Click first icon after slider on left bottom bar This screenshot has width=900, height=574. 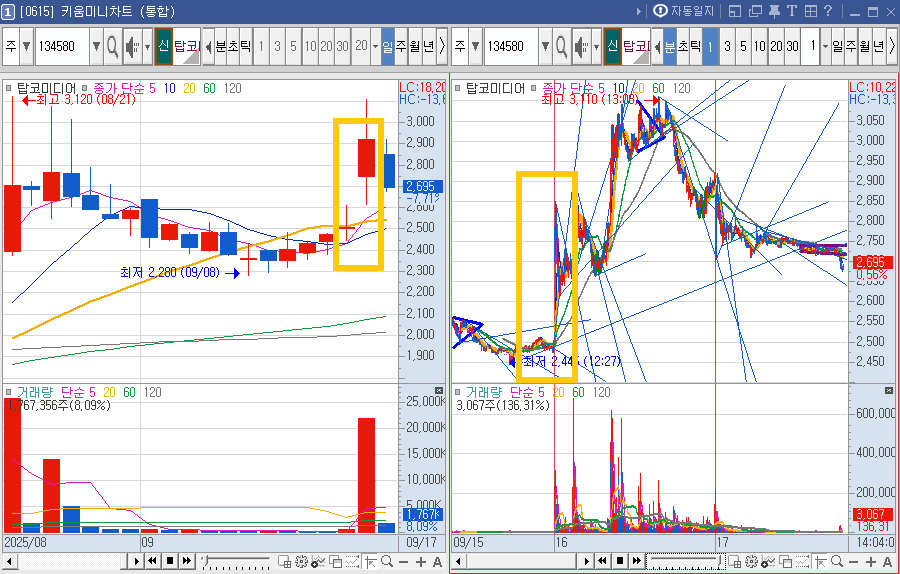[284, 561]
